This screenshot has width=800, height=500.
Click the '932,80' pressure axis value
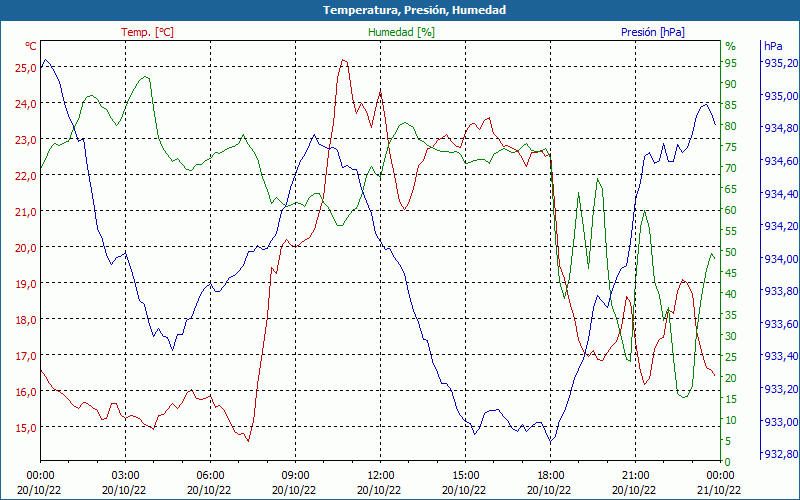[x=780, y=454]
